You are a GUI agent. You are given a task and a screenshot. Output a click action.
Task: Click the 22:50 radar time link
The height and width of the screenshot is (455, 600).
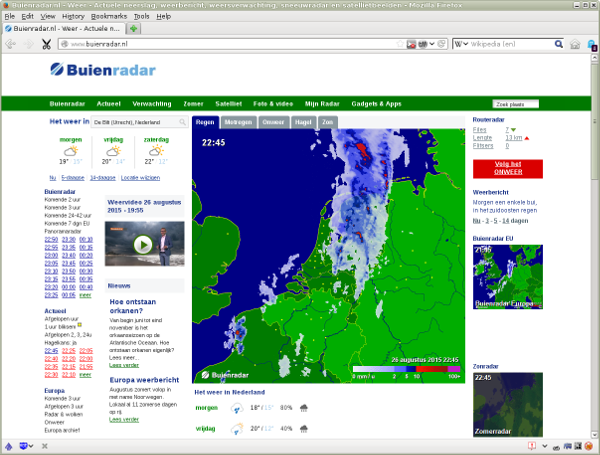point(51,240)
